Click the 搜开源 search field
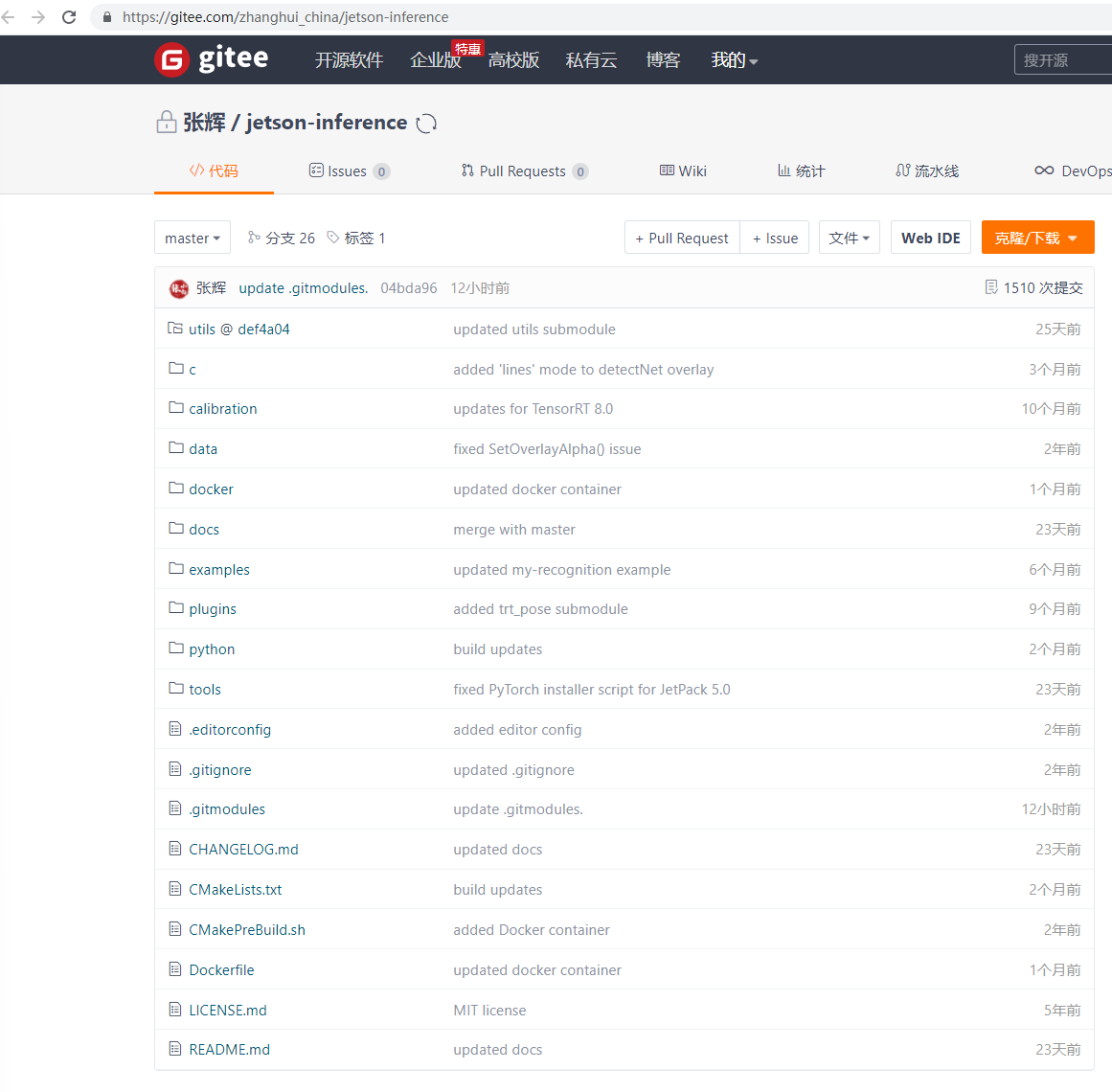Viewport: 1112px width, 1092px height. click(x=1063, y=60)
